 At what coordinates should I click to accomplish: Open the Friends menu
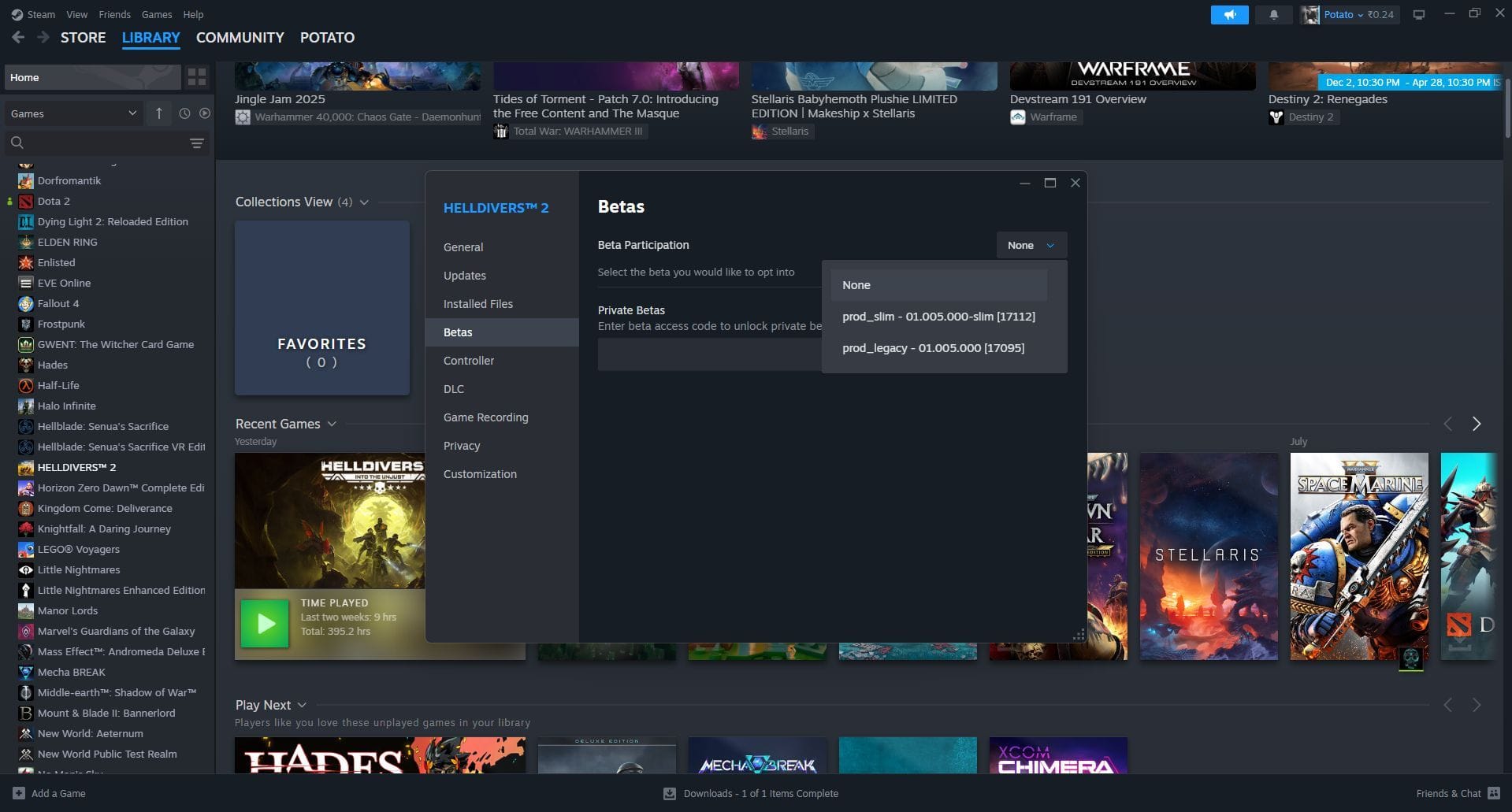[x=114, y=14]
